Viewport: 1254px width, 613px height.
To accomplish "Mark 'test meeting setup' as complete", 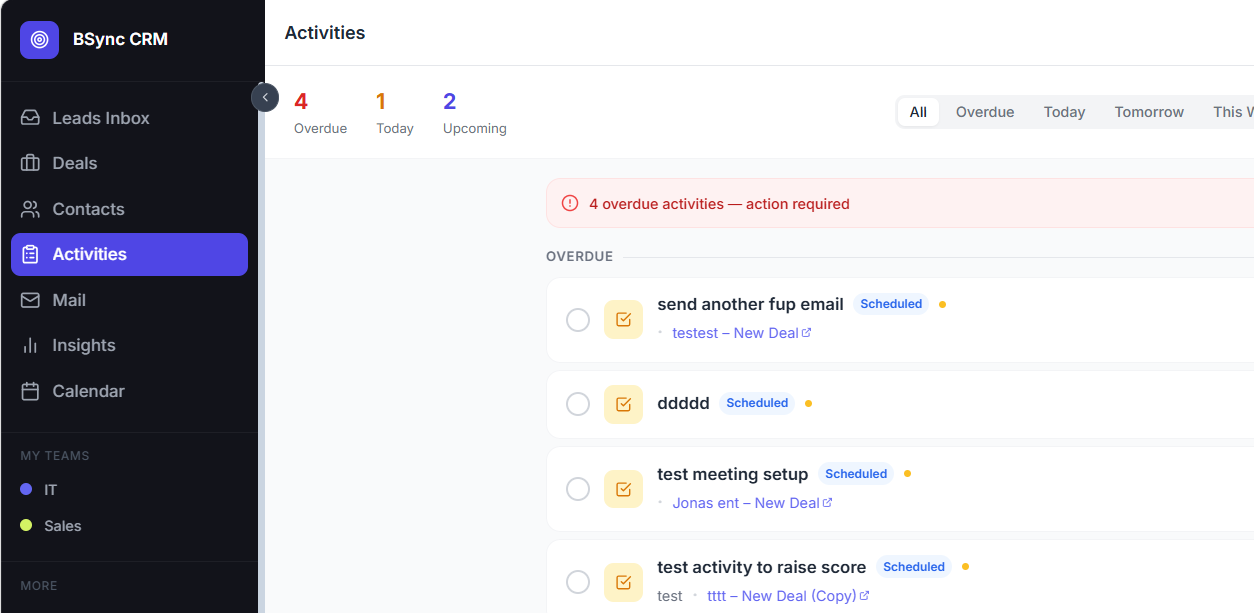I will (x=578, y=489).
